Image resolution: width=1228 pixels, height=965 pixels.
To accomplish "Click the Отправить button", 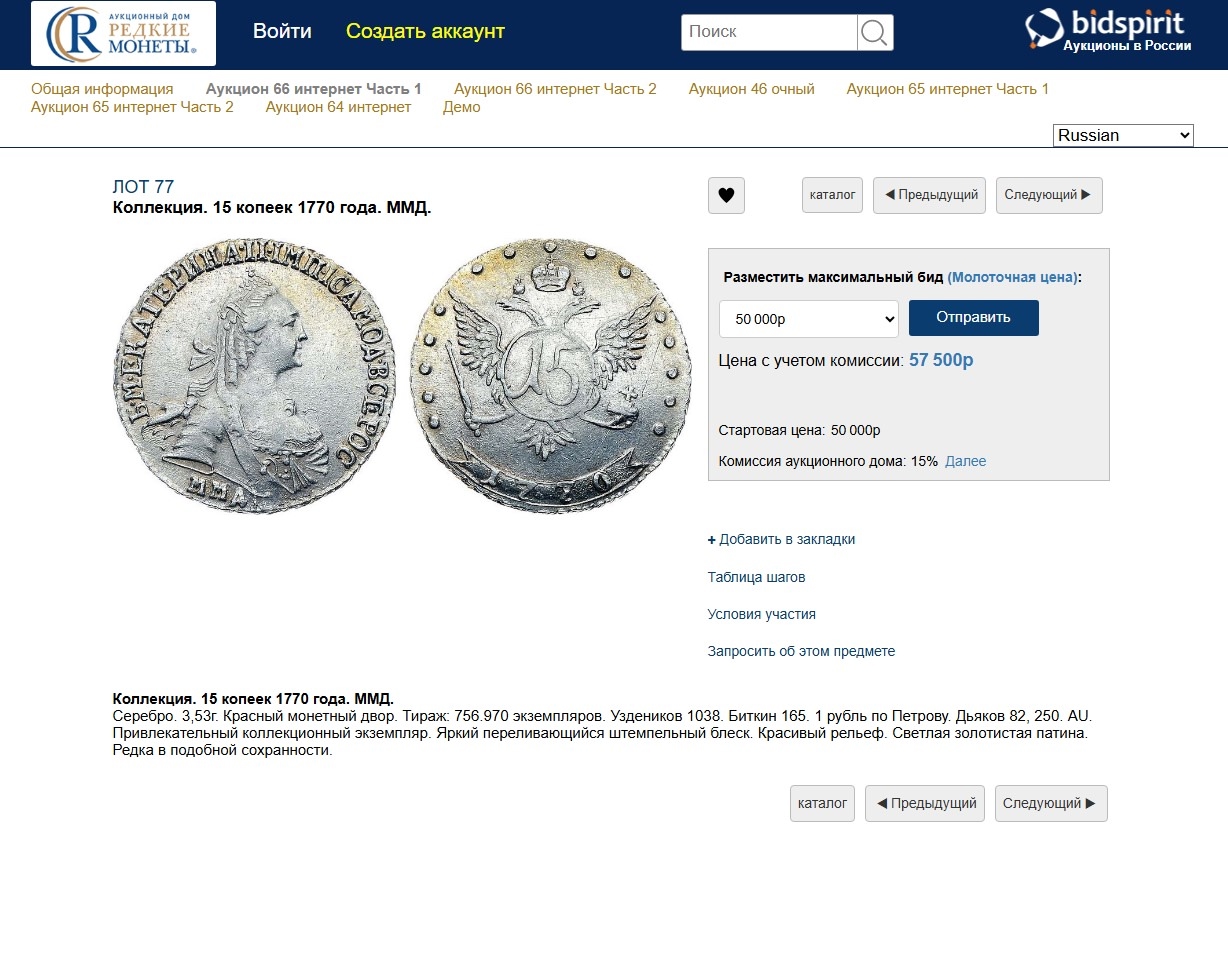I will coord(973,318).
